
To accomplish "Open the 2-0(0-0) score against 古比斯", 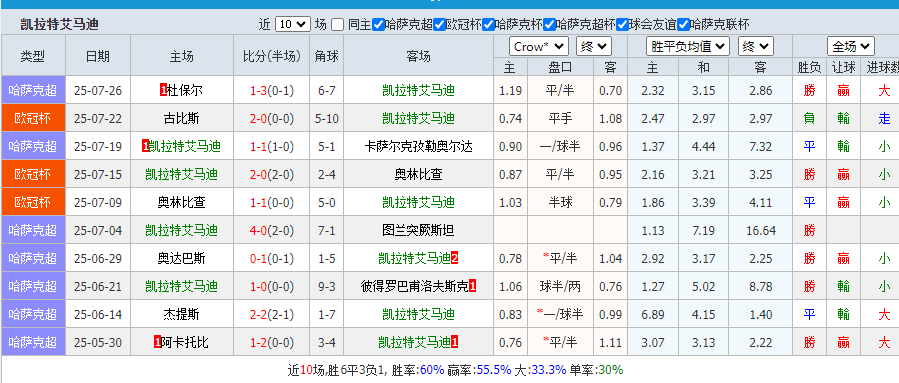I will [272, 119].
